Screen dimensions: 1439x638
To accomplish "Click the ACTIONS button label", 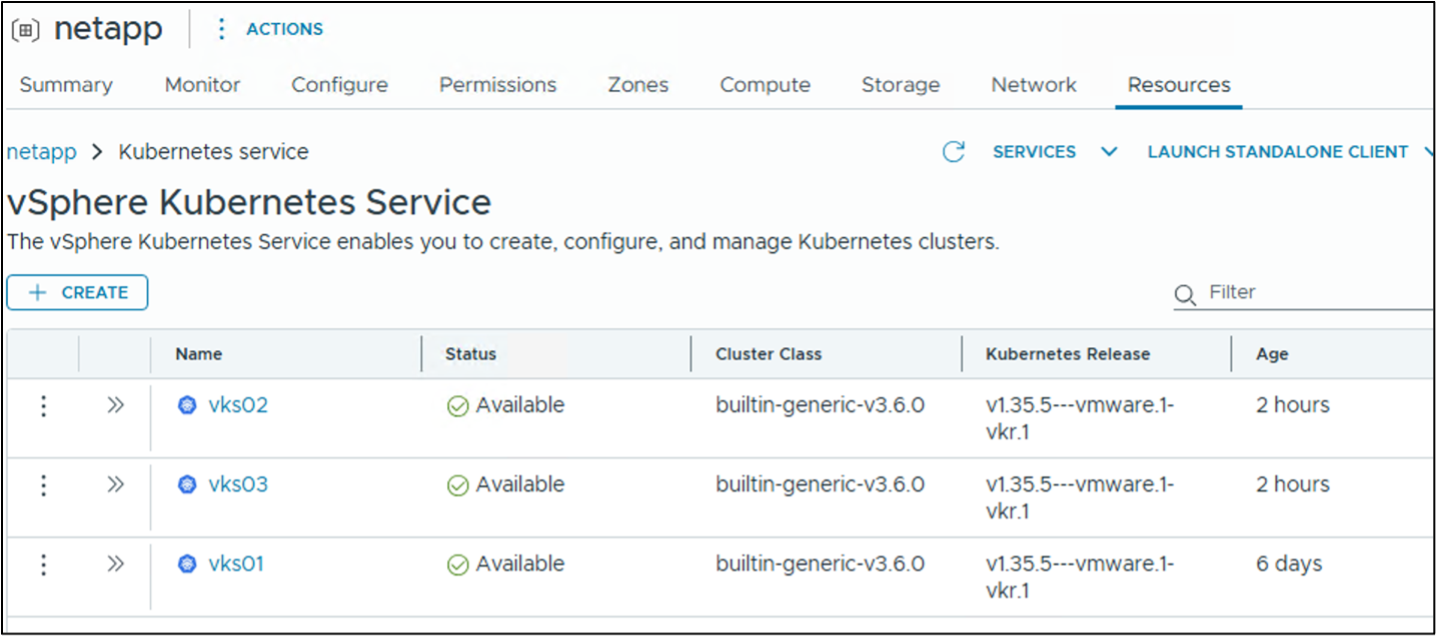I will [x=285, y=29].
